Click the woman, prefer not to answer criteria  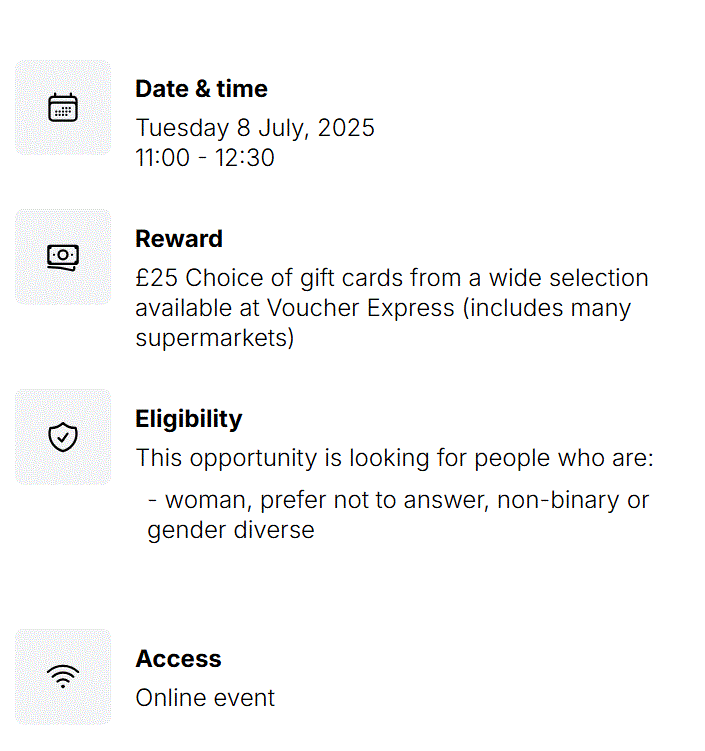398,501
